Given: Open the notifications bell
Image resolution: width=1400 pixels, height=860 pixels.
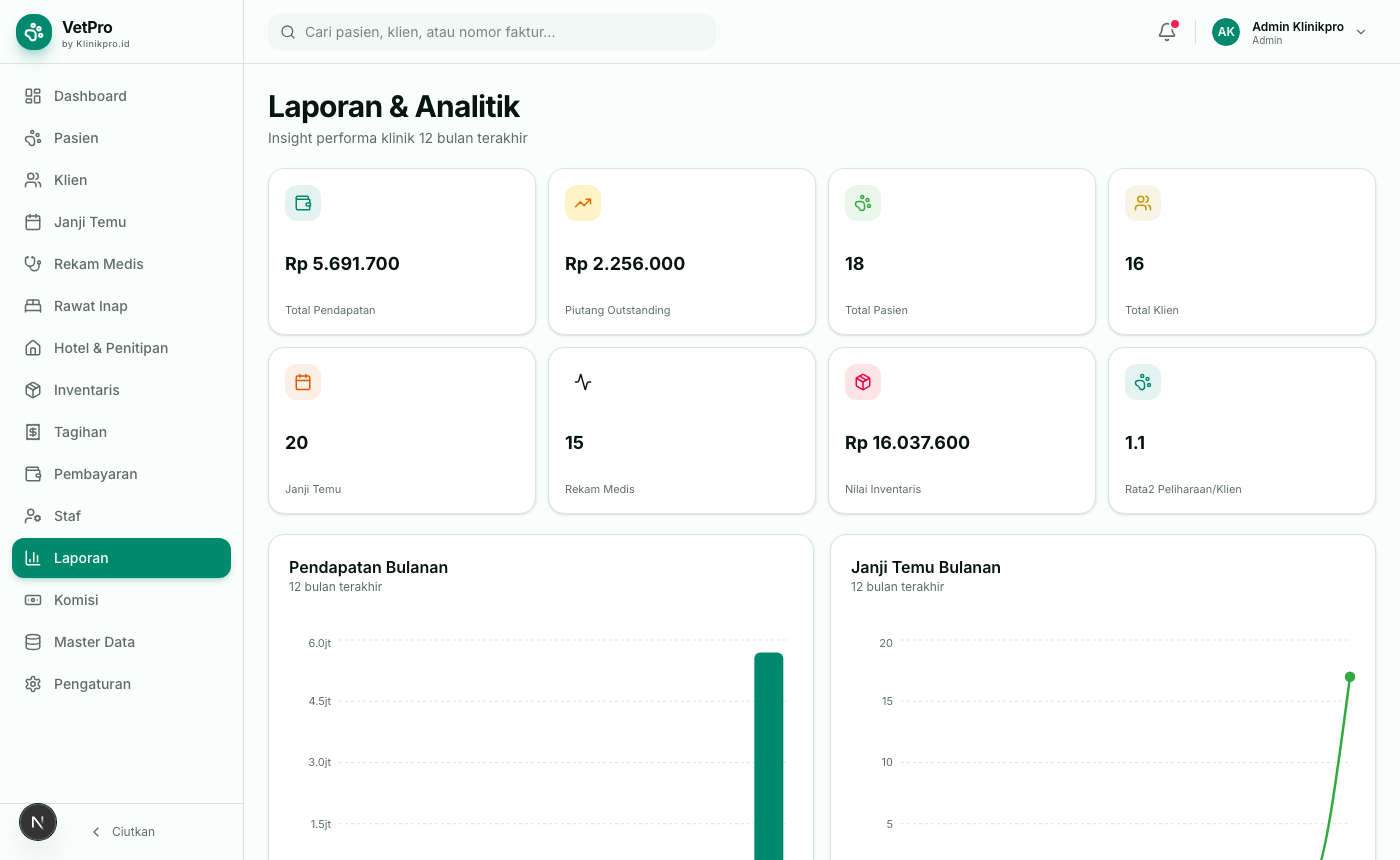Looking at the screenshot, I should pos(1167,32).
